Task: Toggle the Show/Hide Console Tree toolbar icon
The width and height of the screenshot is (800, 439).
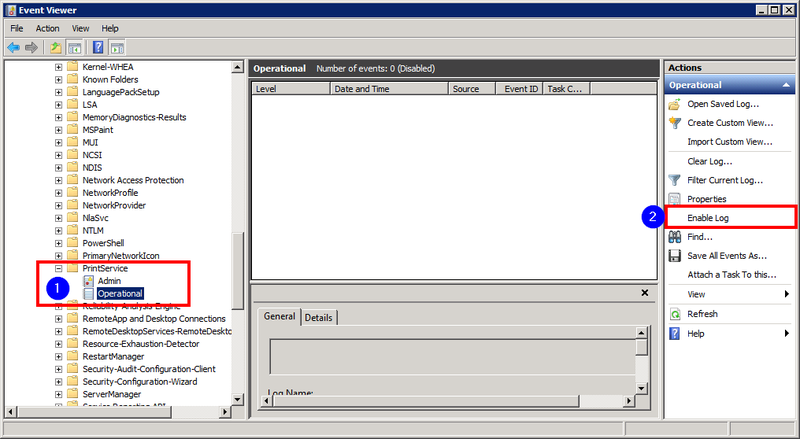Action: pos(74,47)
